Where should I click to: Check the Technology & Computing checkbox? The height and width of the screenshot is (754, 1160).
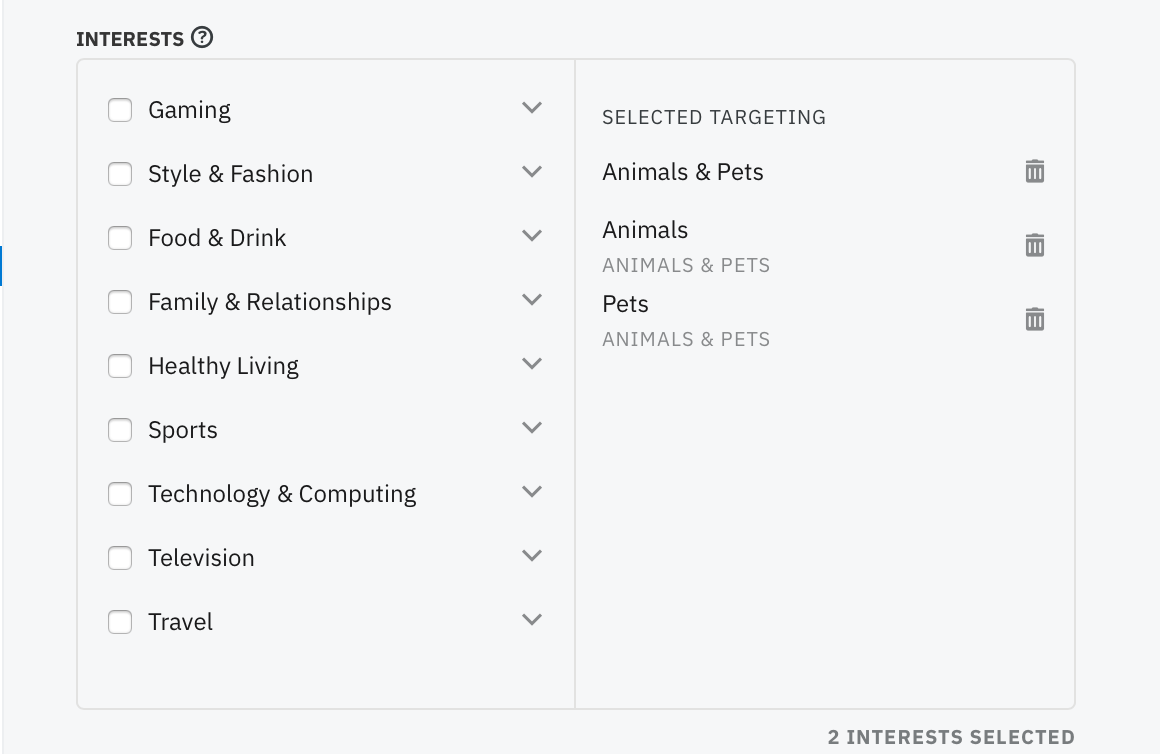(120, 494)
